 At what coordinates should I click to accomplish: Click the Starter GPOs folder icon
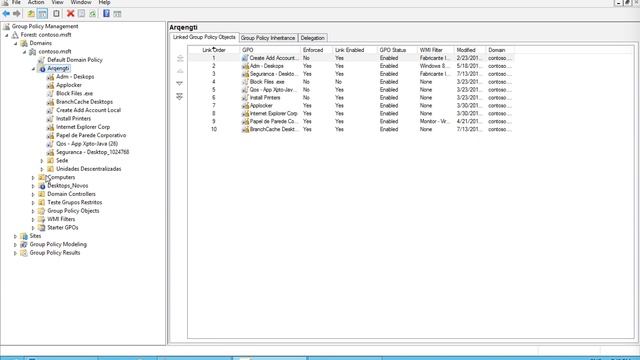(x=42, y=228)
